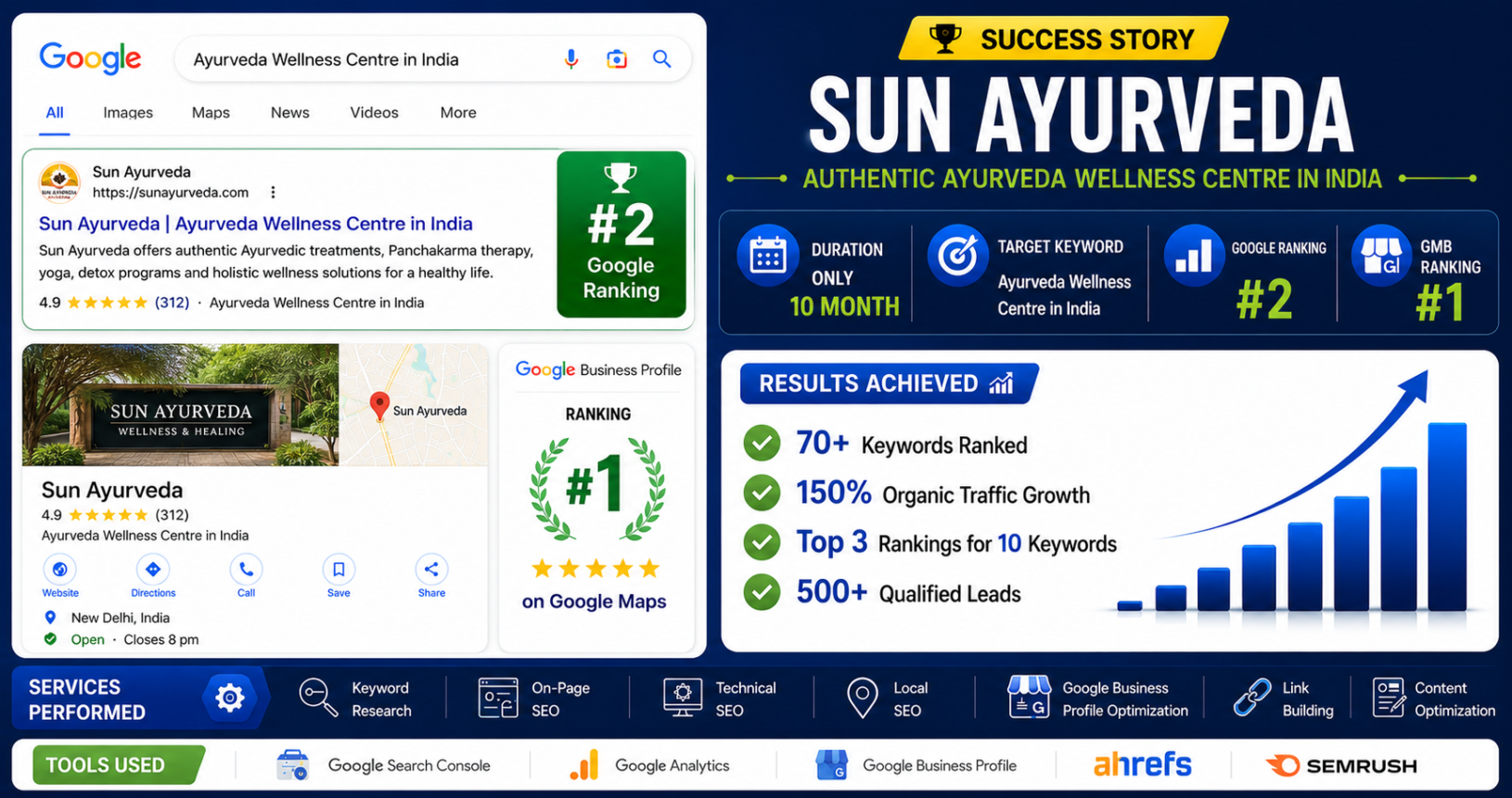Click the Sun Ayurveda site favicon

coord(59,181)
